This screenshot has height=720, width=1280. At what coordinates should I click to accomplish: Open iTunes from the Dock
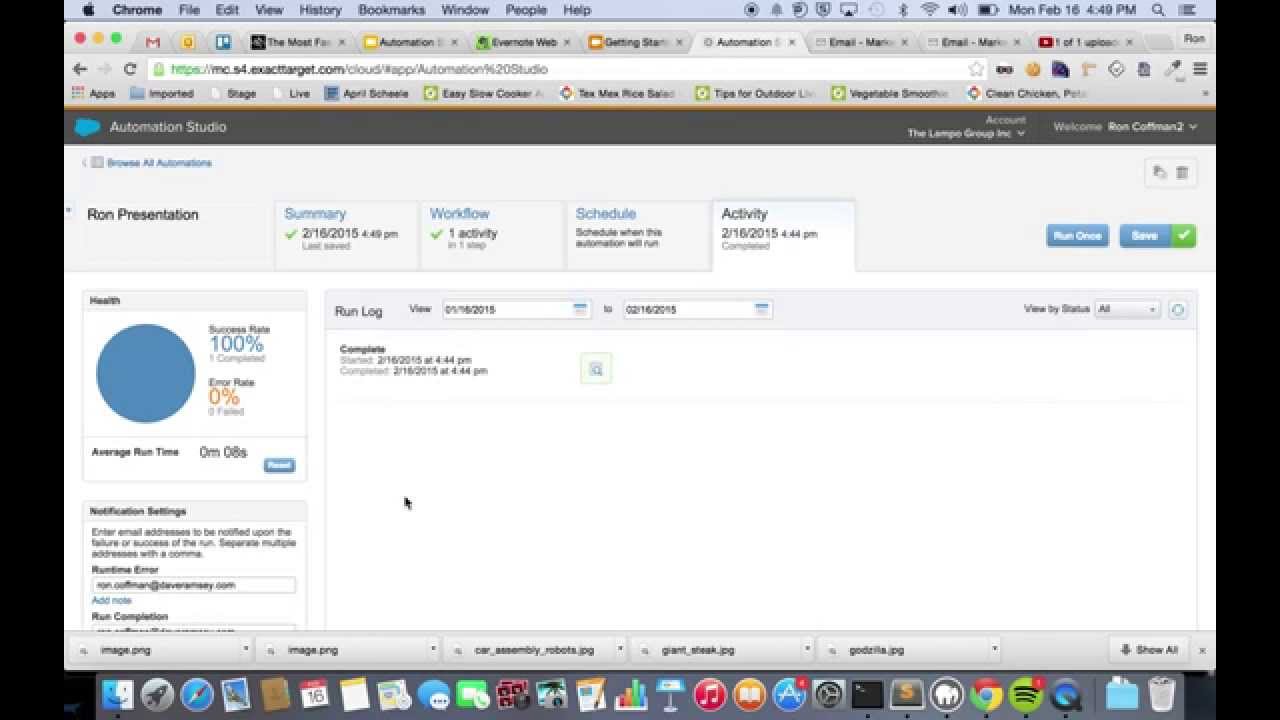tap(709, 694)
